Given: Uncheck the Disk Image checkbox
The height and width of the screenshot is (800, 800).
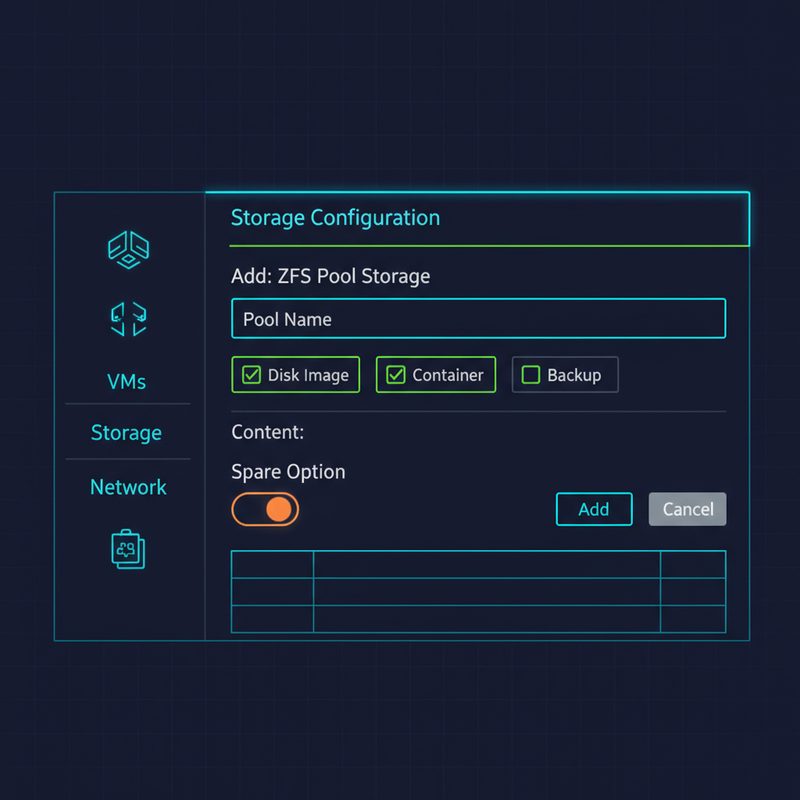Looking at the screenshot, I should [x=251, y=375].
